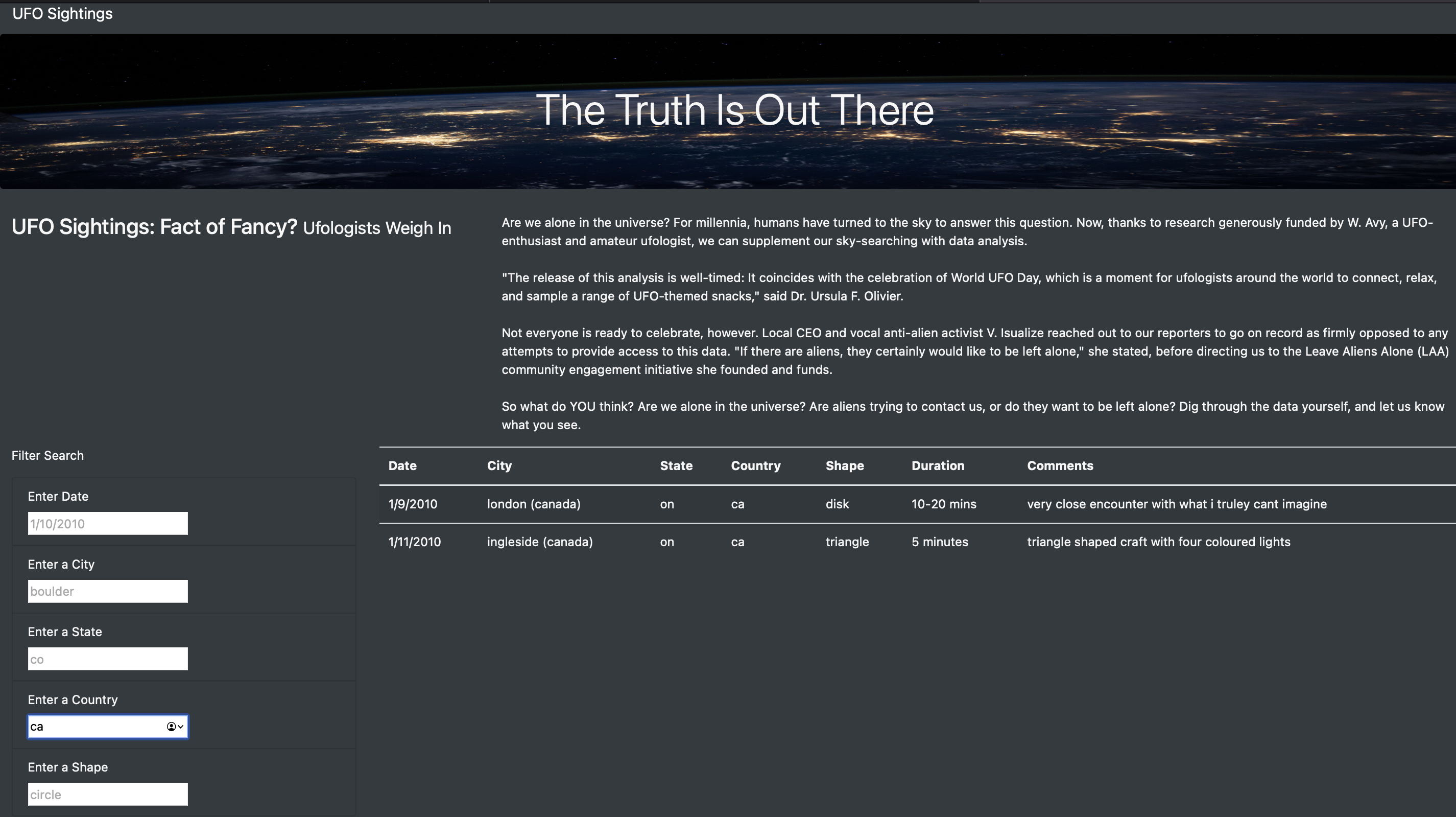This screenshot has width=1456, height=817.
Task: Select the Enter a Shape input field
Action: tap(107, 794)
